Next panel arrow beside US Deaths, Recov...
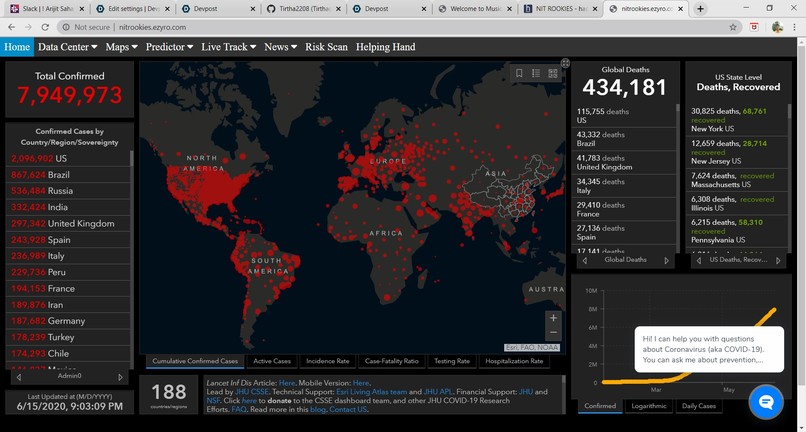Screen dimensions: 806x432 pyautogui.click(x=778, y=261)
